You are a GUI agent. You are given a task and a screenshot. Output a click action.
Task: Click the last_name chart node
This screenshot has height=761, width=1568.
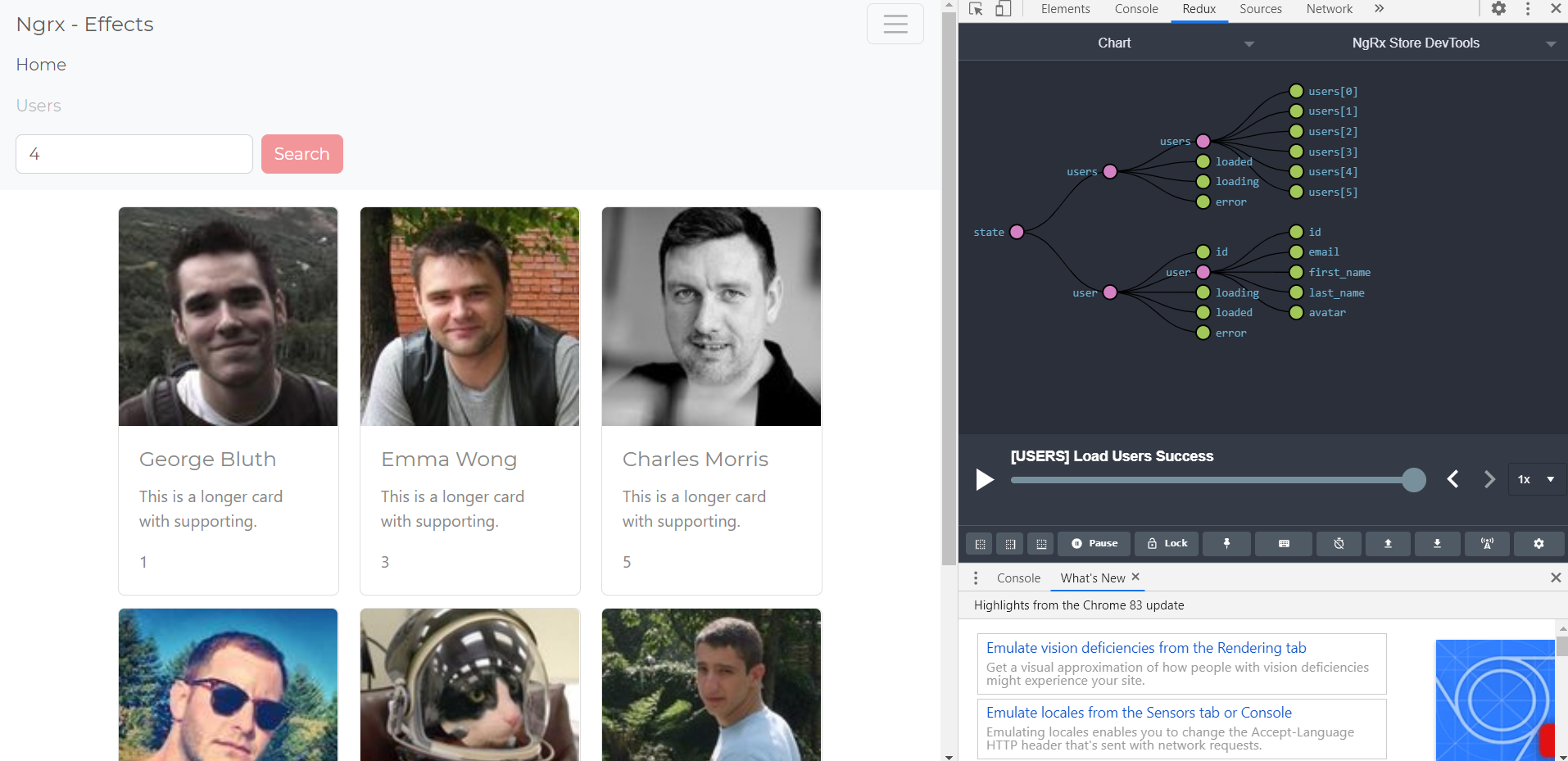1296,292
